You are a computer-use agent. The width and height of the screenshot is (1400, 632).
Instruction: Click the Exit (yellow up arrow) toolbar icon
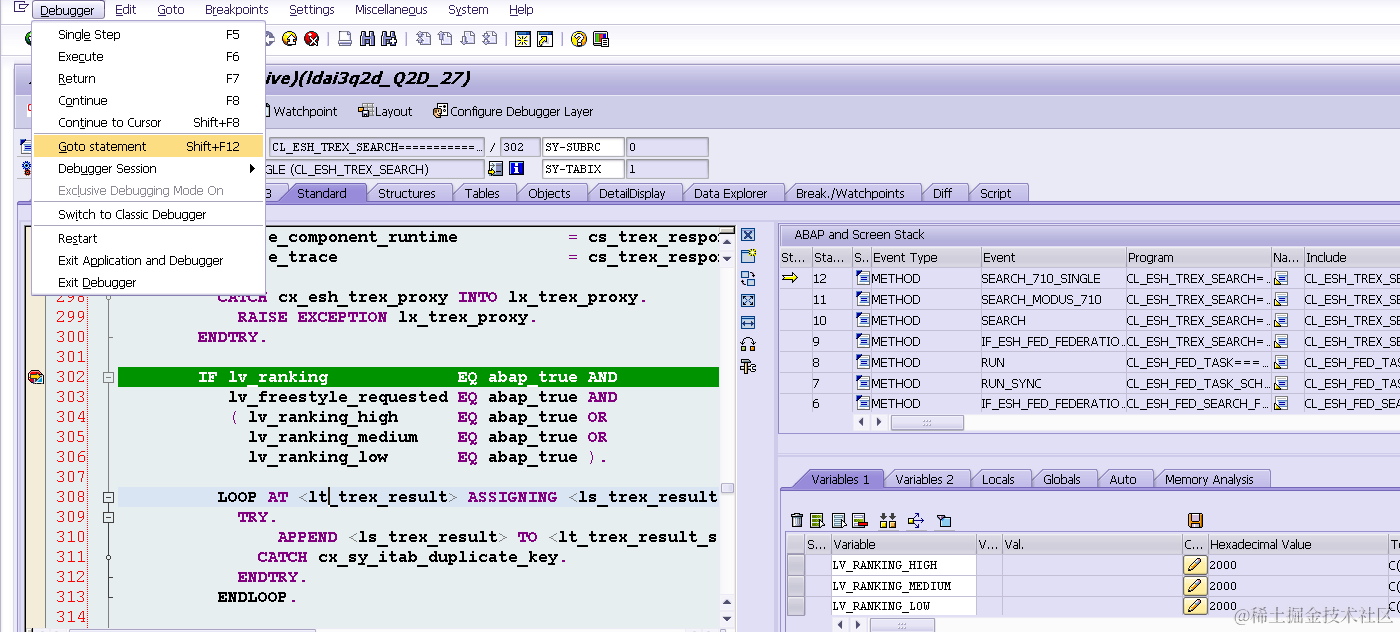tap(290, 39)
